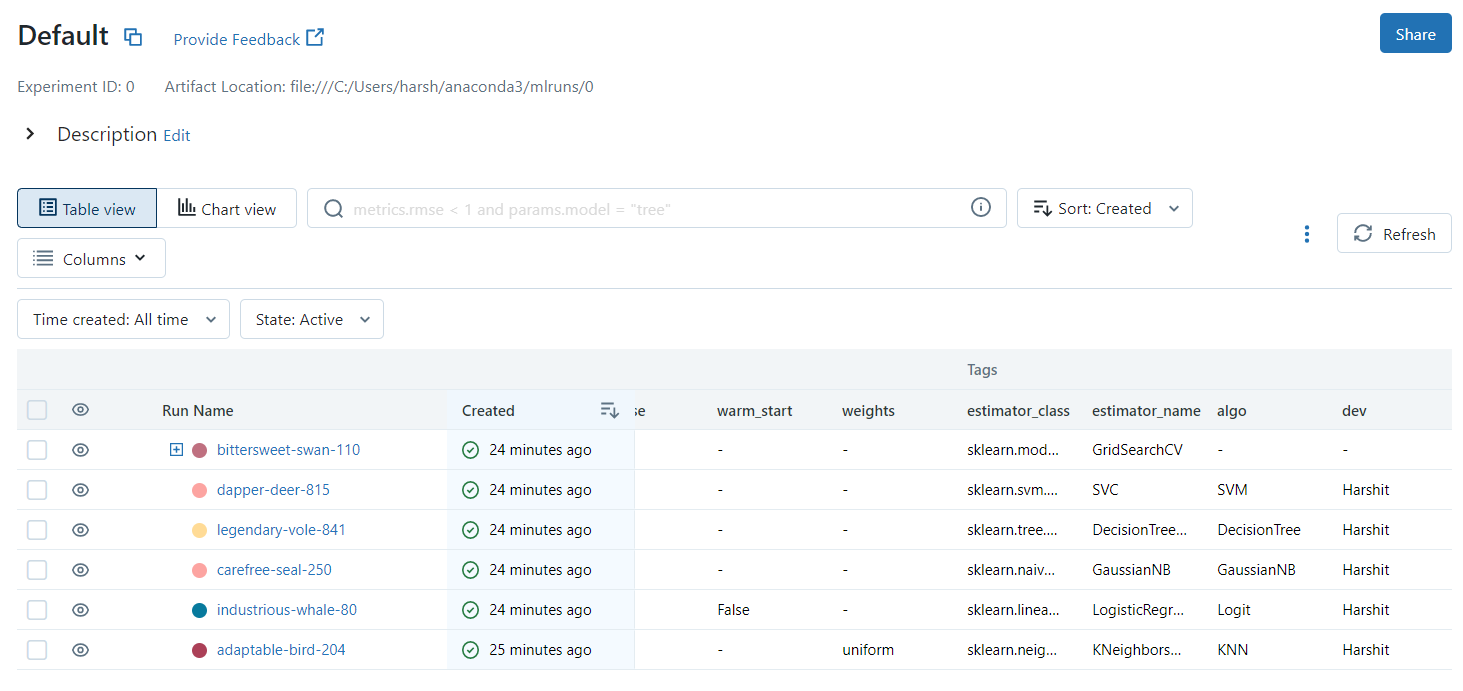Viewport: 1463px width, 691px height.
Task: Click the sort arrow on Created column
Action: pos(609,410)
